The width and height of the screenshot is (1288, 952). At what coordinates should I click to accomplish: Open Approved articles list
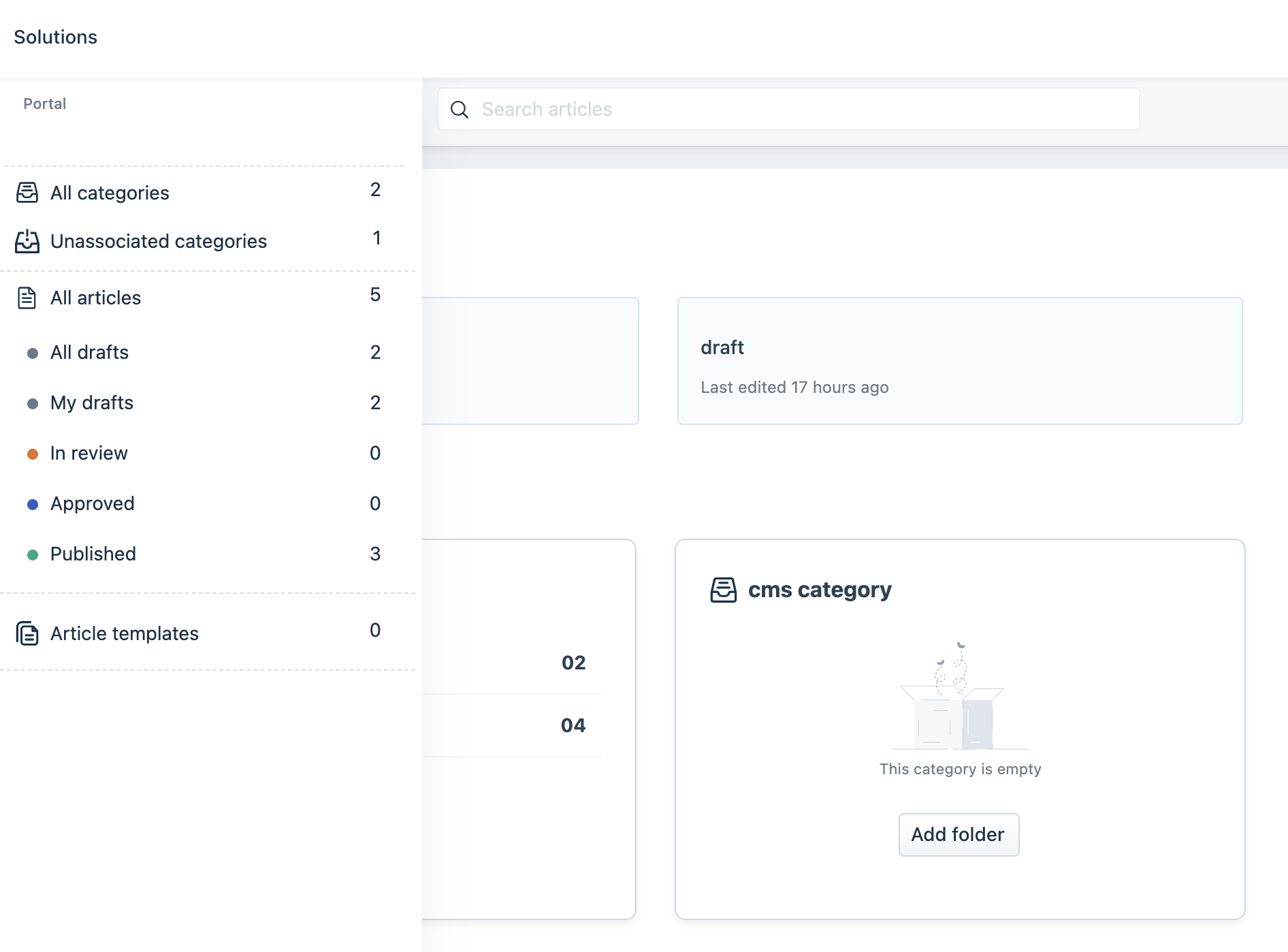[x=93, y=503]
